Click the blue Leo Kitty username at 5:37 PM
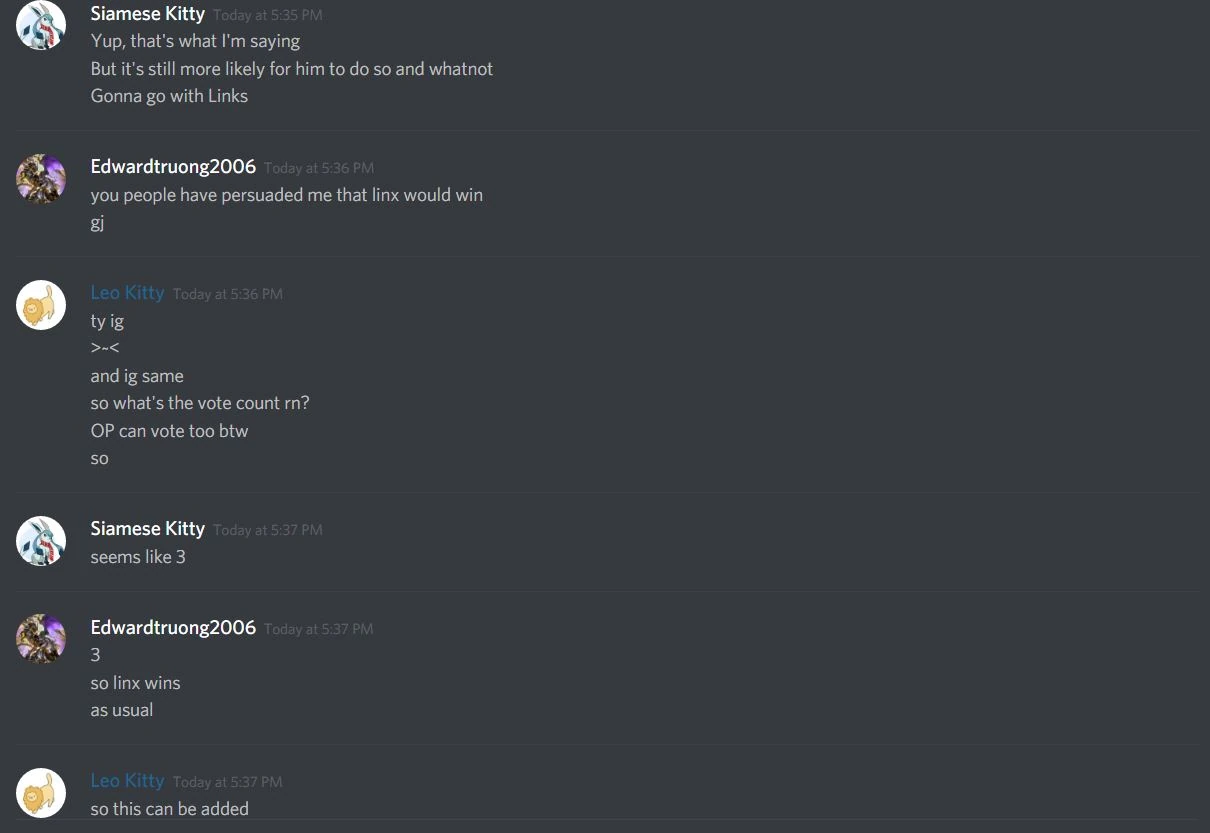The width and height of the screenshot is (1210, 833). click(x=127, y=780)
